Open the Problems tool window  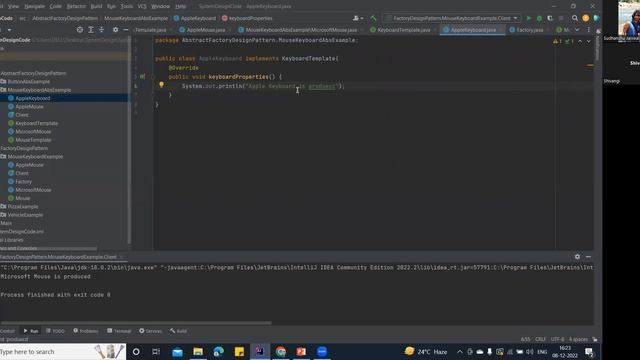pos(86,331)
